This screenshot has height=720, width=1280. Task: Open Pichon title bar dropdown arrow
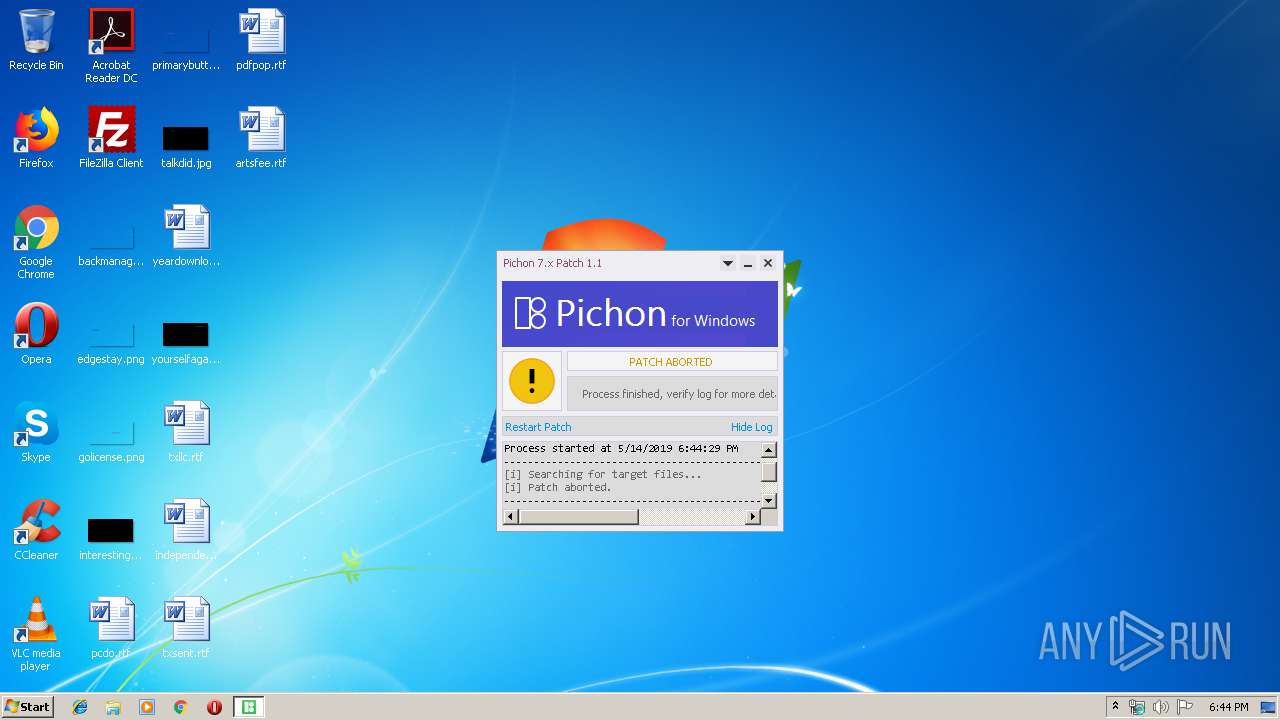pos(728,264)
